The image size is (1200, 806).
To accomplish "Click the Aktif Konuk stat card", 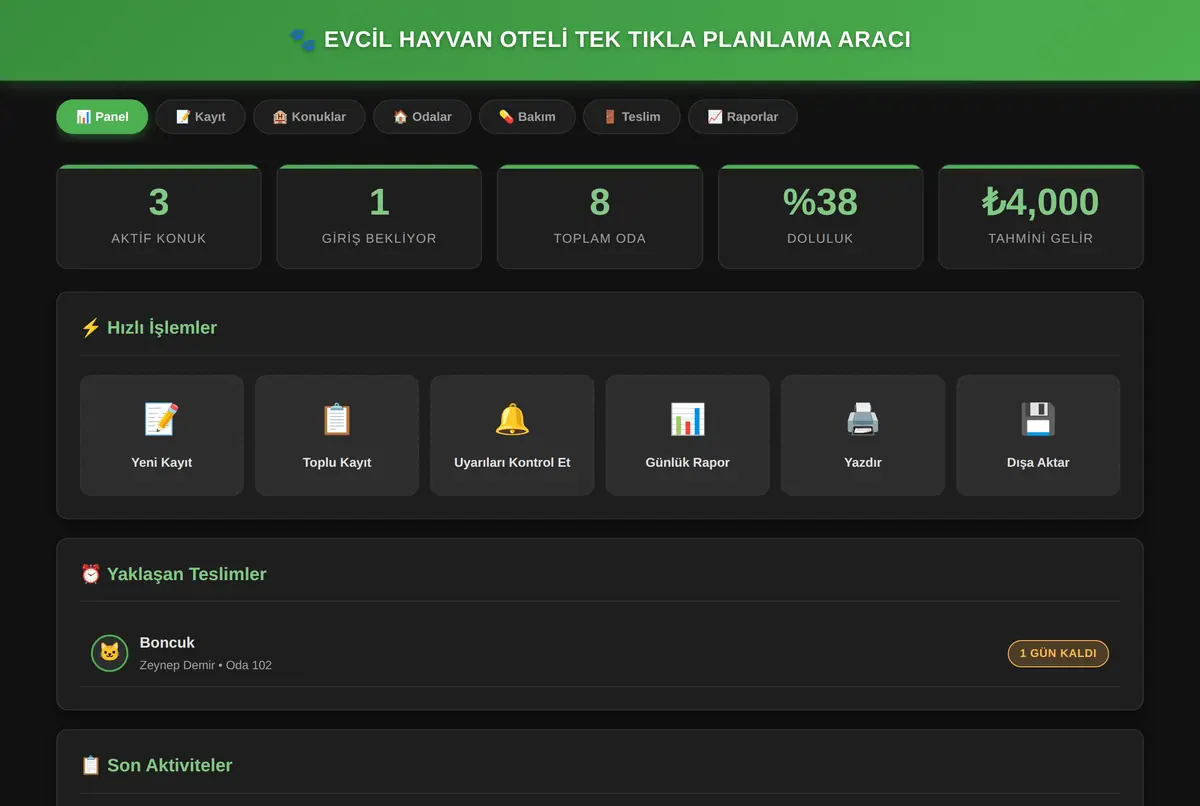I will [159, 217].
